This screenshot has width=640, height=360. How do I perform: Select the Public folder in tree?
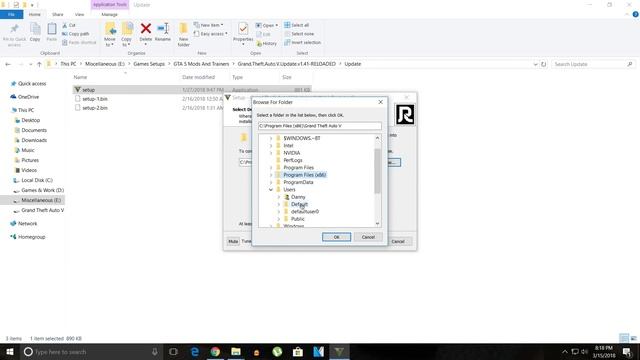298,219
